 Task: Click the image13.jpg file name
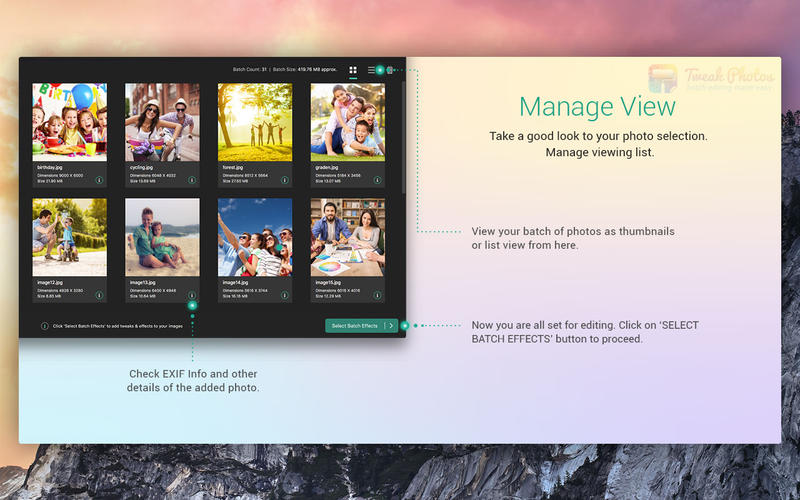(142, 282)
